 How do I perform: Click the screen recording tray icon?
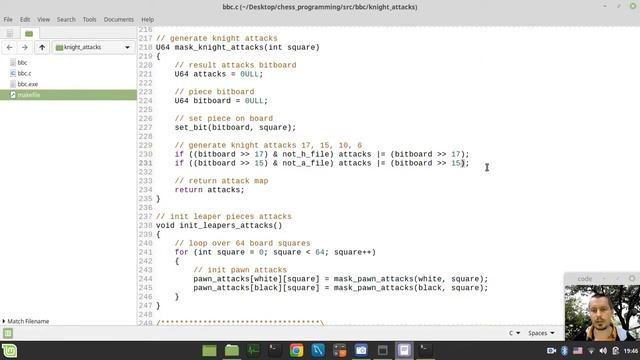coord(551,351)
